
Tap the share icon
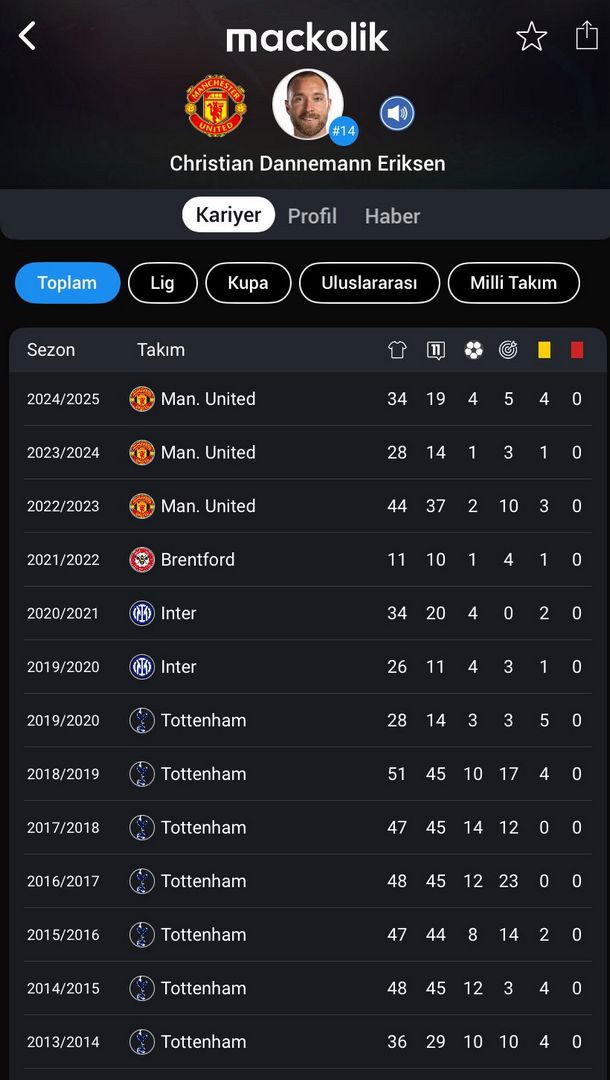(586, 36)
